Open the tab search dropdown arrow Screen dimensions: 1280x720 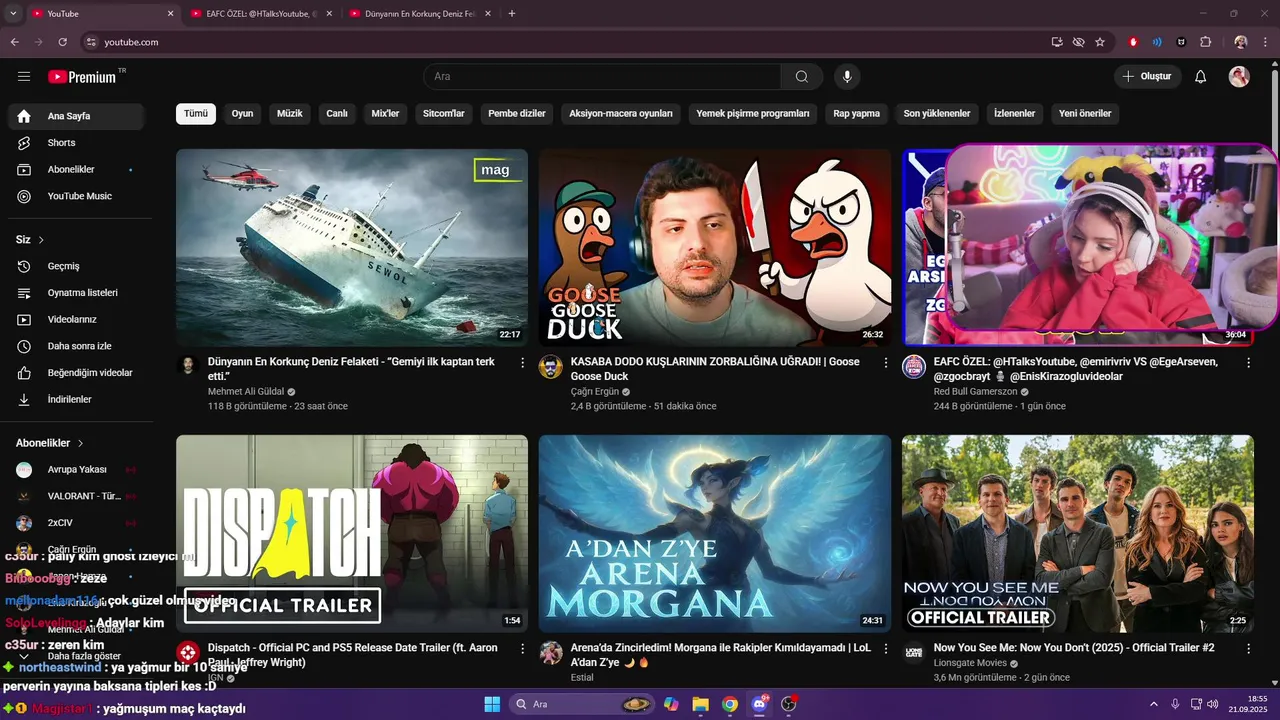[13, 13]
